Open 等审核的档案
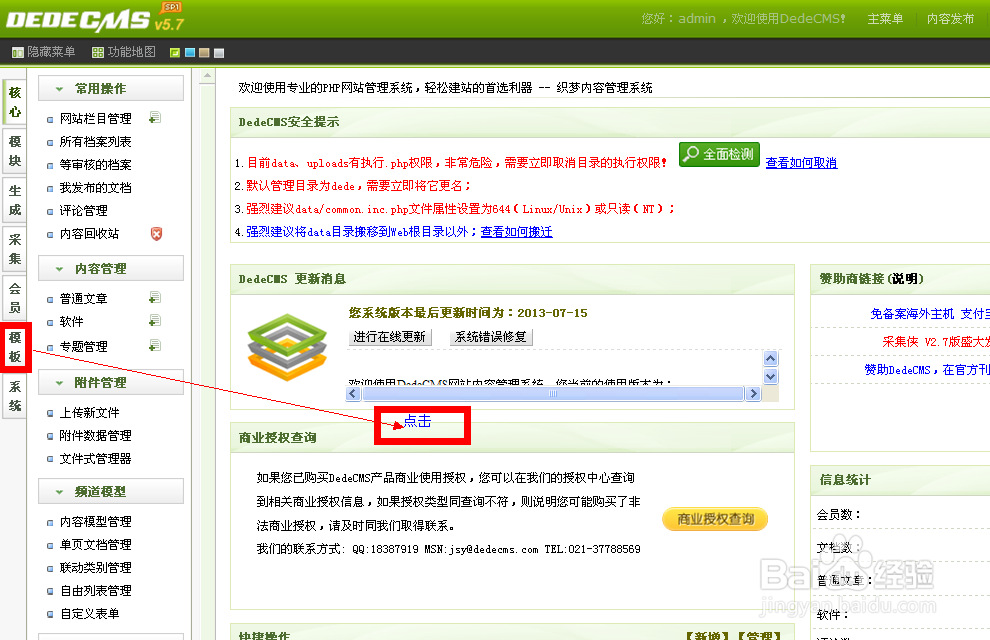Viewport: 990px width, 640px height. point(95,165)
